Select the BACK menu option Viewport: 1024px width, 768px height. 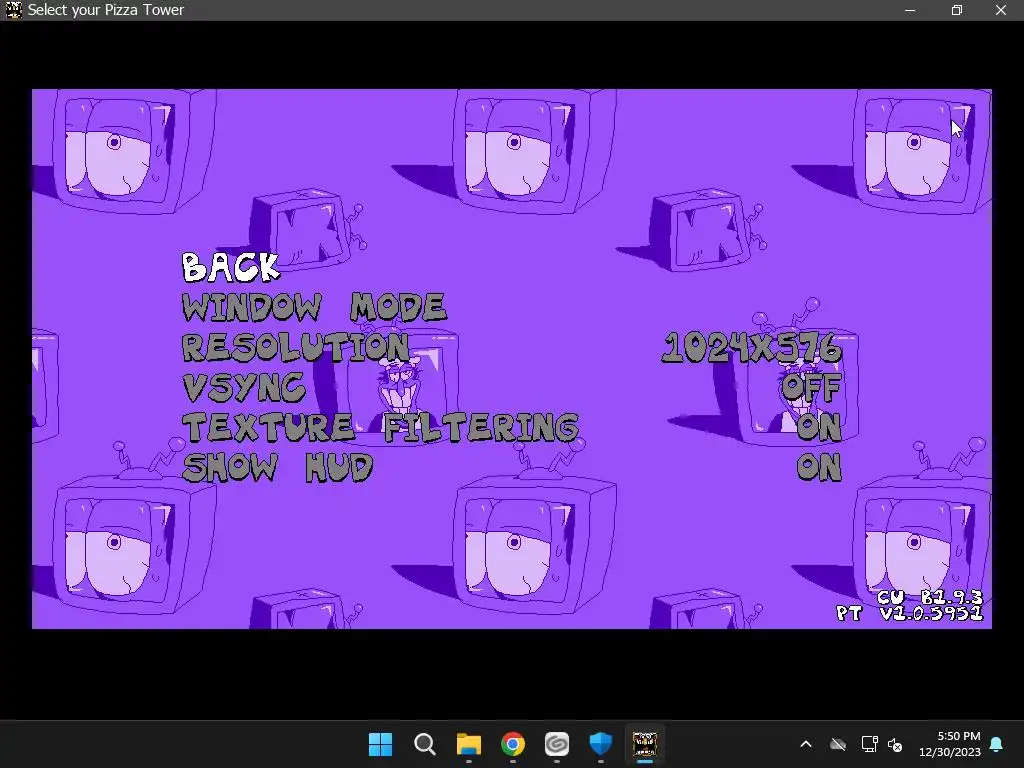coord(231,267)
